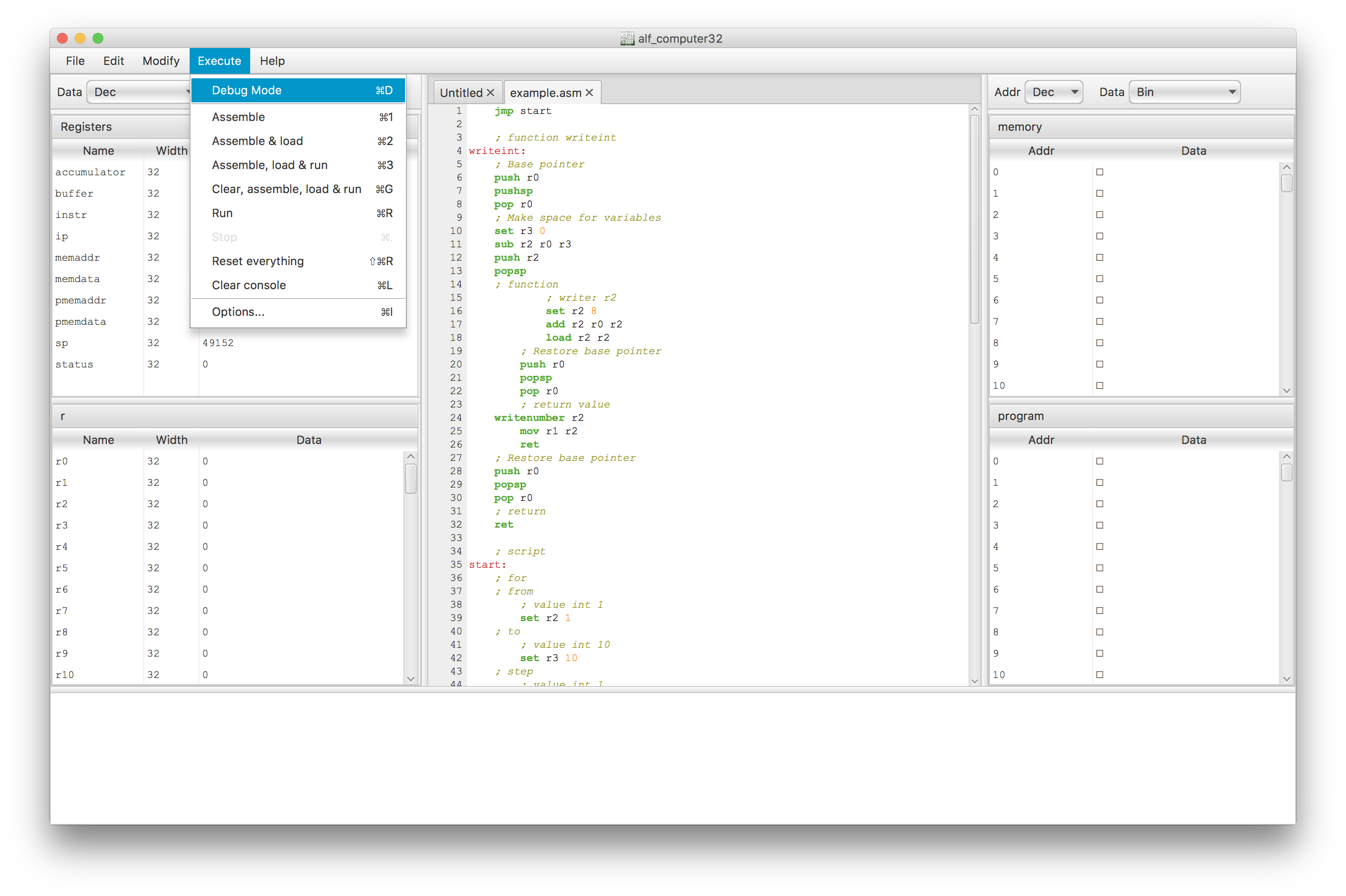Open the left Data format dropdown (Dec)
1346x896 pixels.
[139, 92]
